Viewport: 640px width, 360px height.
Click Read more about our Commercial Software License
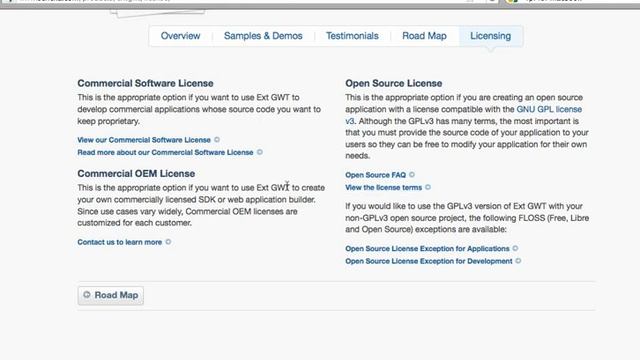(x=165, y=152)
